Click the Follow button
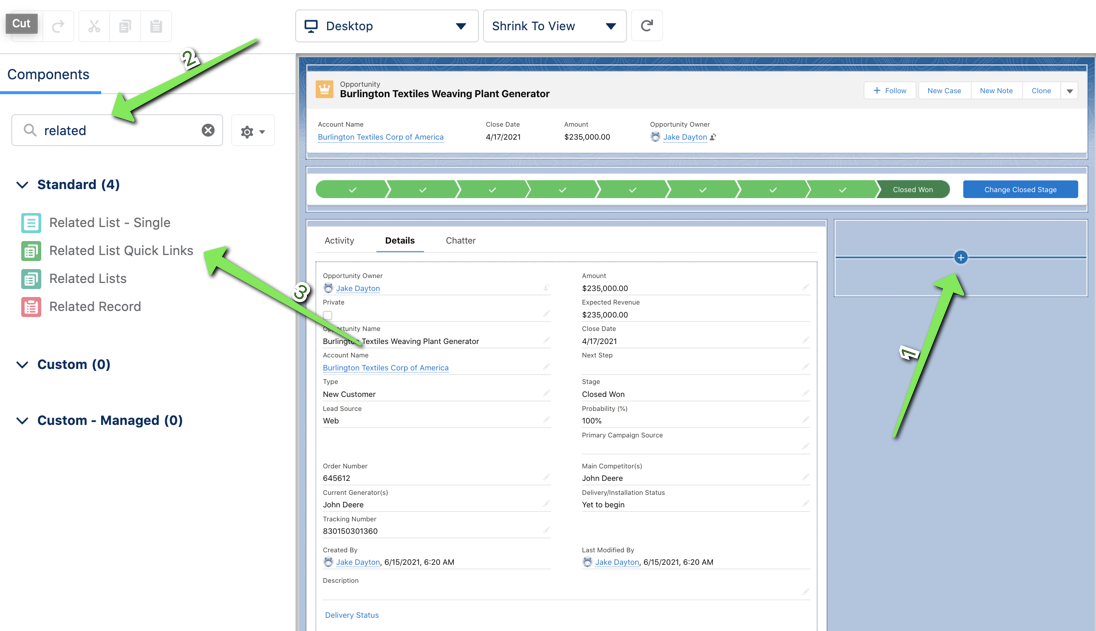Viewport: 1096px width, 631px height. (890, 91)
